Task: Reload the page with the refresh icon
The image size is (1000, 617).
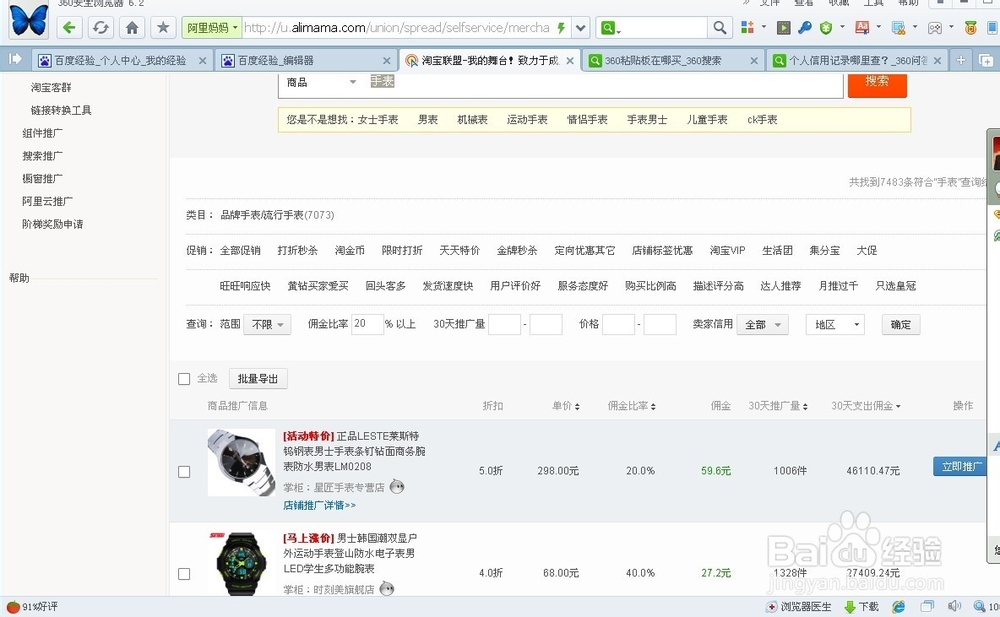Action: tap(101, 27)
